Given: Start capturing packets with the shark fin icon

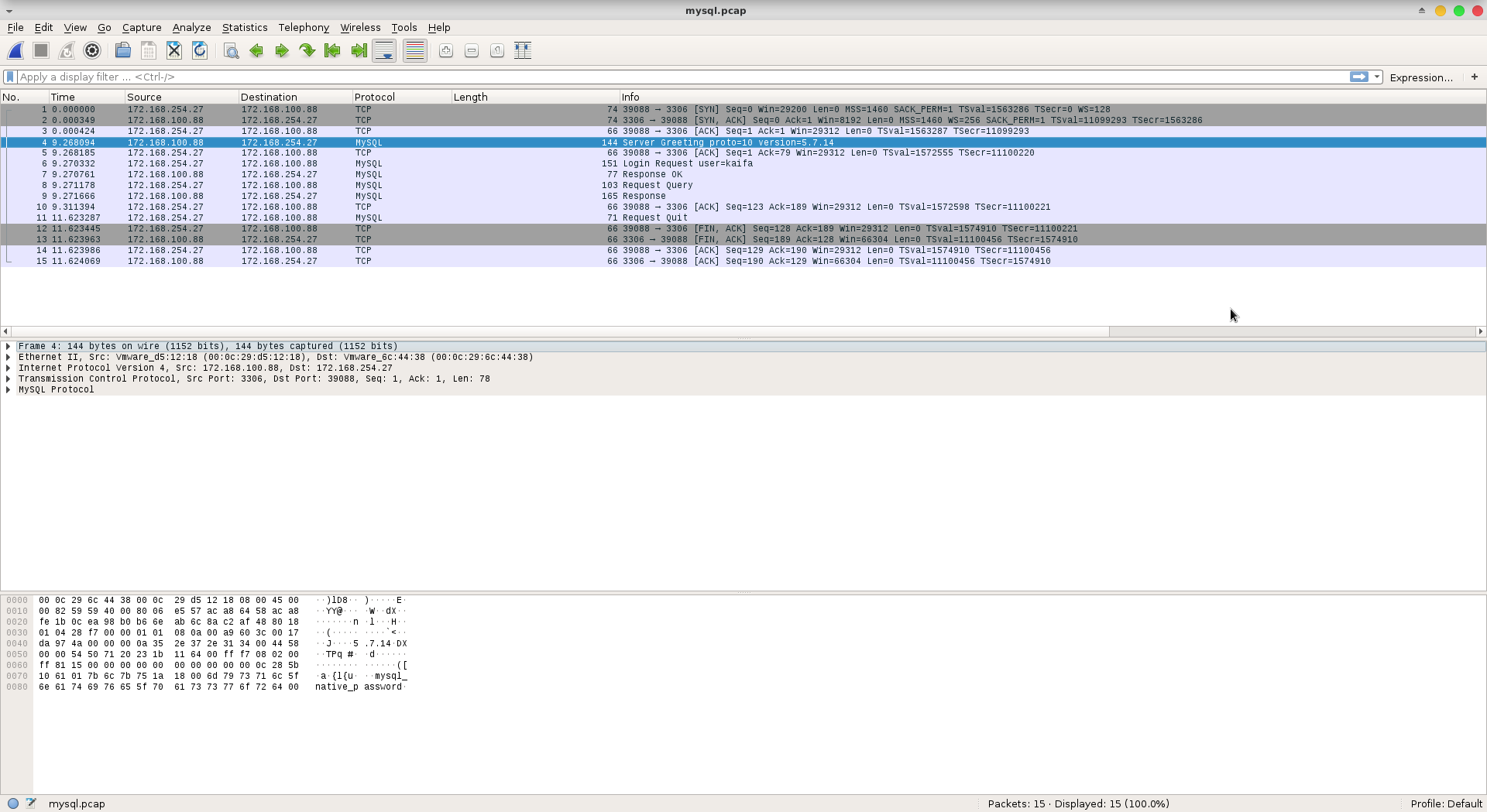Looking at the screenshot, I should 15,51.
